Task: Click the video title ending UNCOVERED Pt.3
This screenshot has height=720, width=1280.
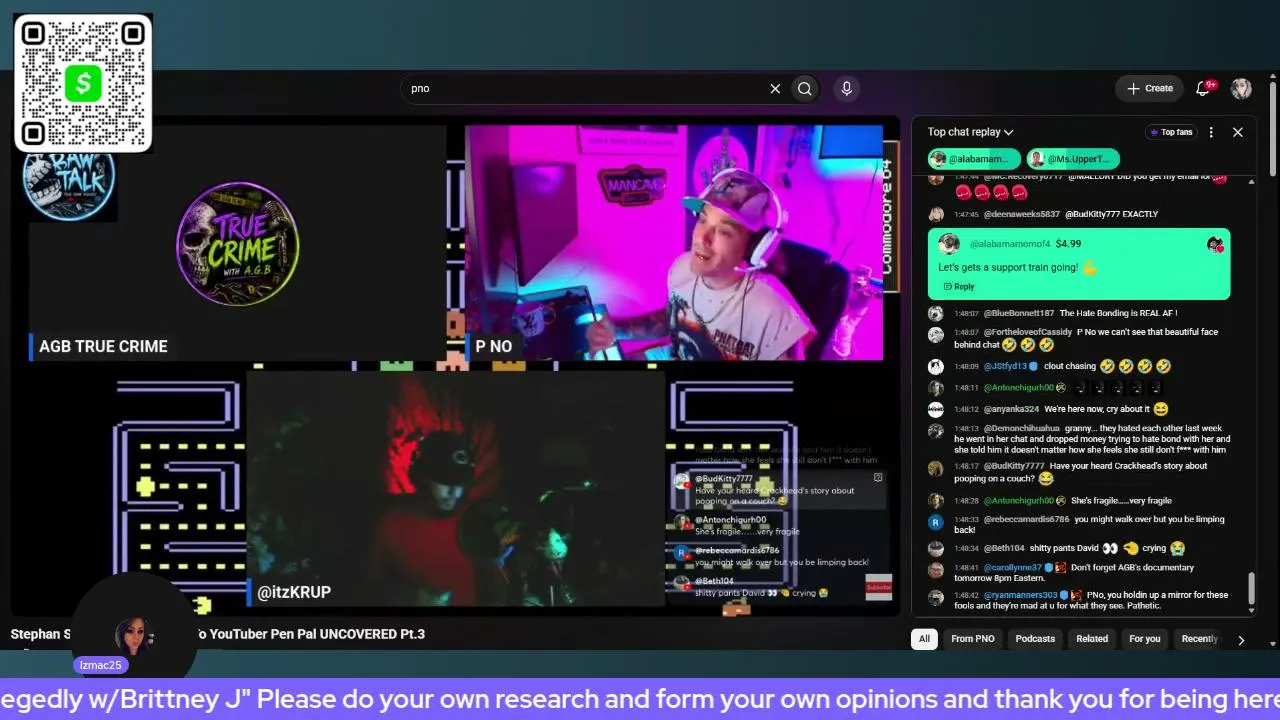Action: coord(218,634)
